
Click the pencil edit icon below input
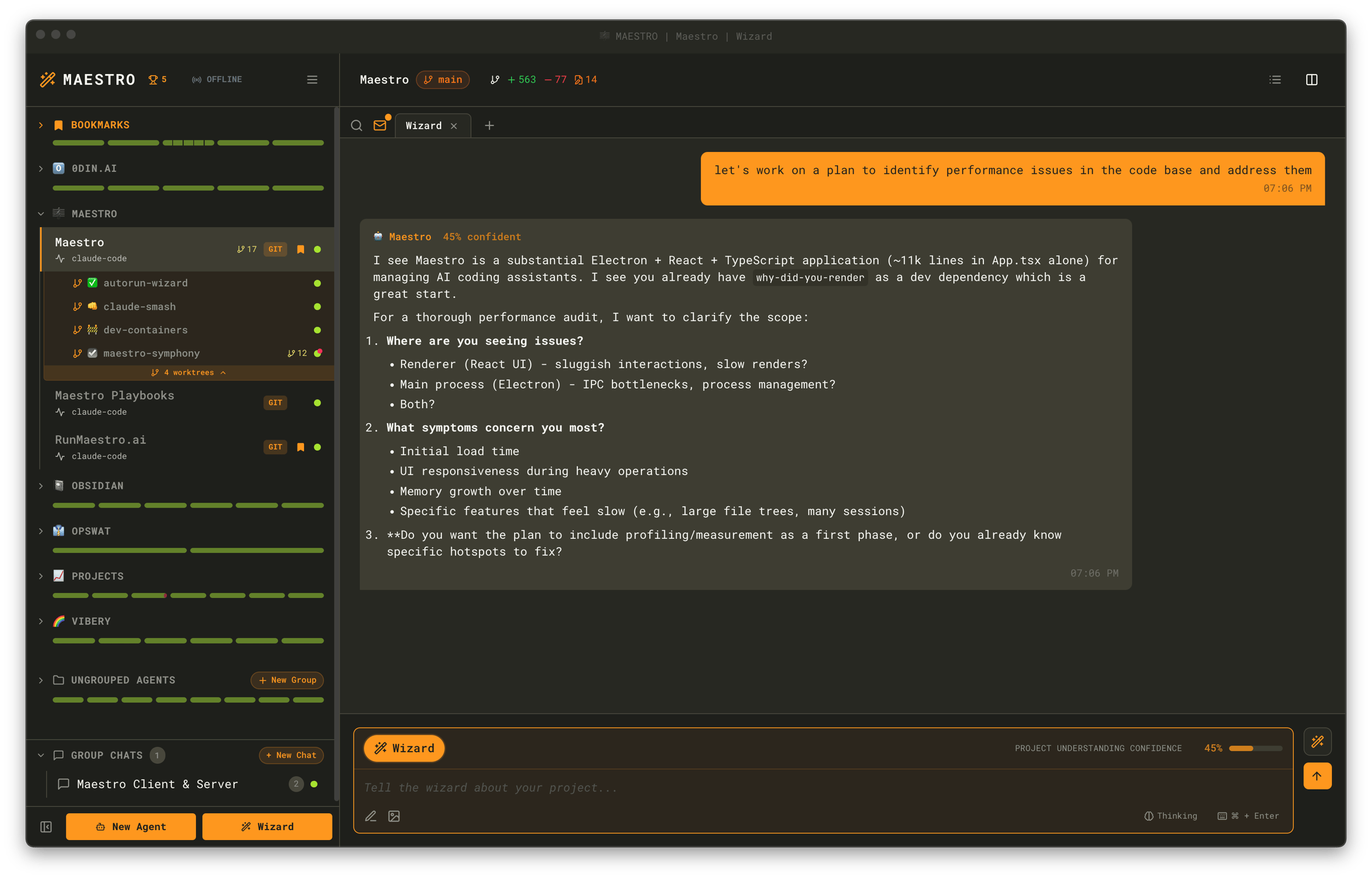[x=371, y=816]
